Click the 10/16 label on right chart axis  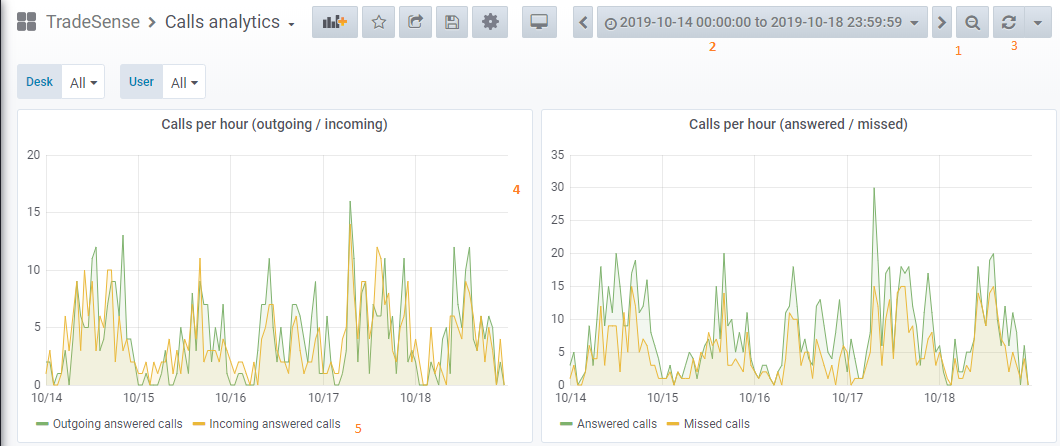(x=754, y=397)
